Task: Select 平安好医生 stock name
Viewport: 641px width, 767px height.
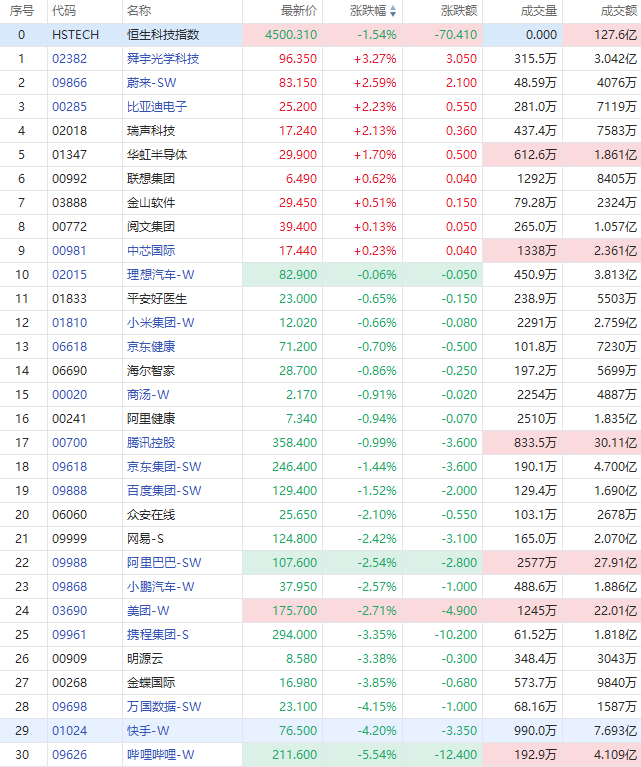Action: [157, 298]
